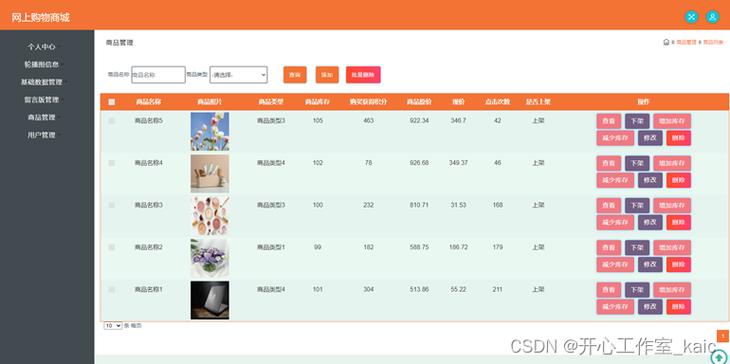Click 减少库存 for 商品名称3
730x364 pixels.
[615, 222]
